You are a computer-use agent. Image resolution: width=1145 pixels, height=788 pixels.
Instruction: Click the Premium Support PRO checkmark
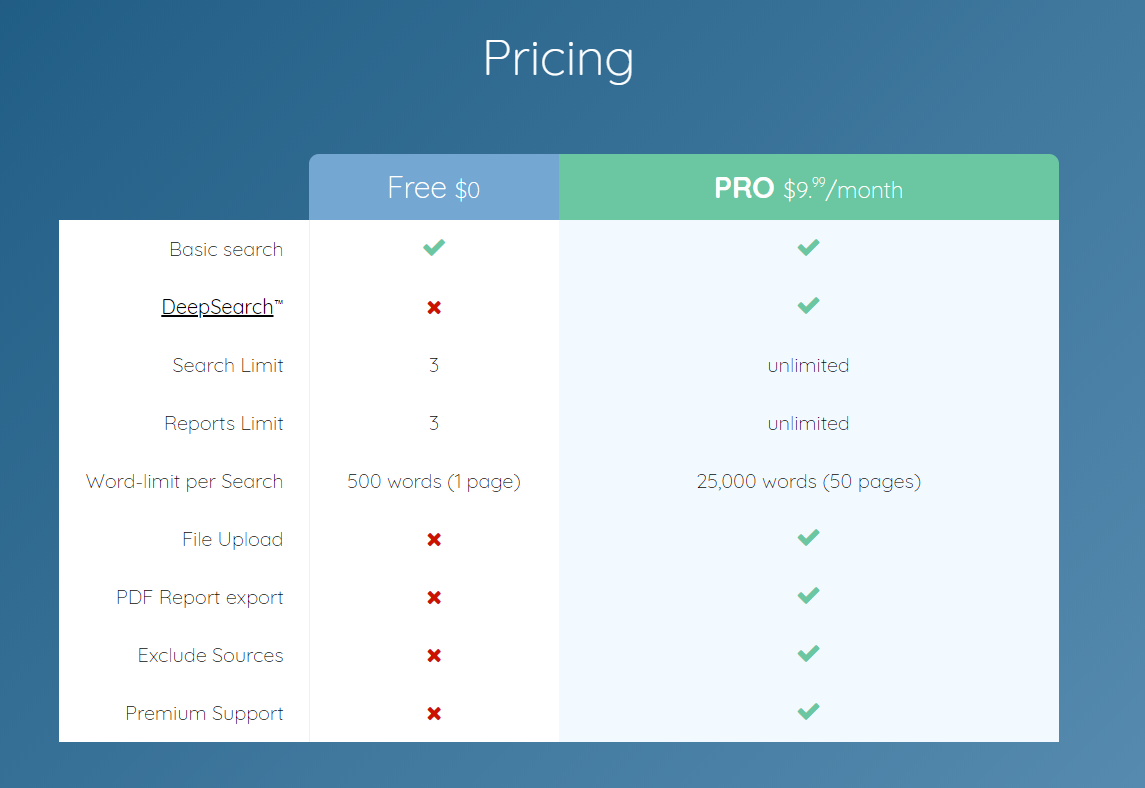(808, 711)
